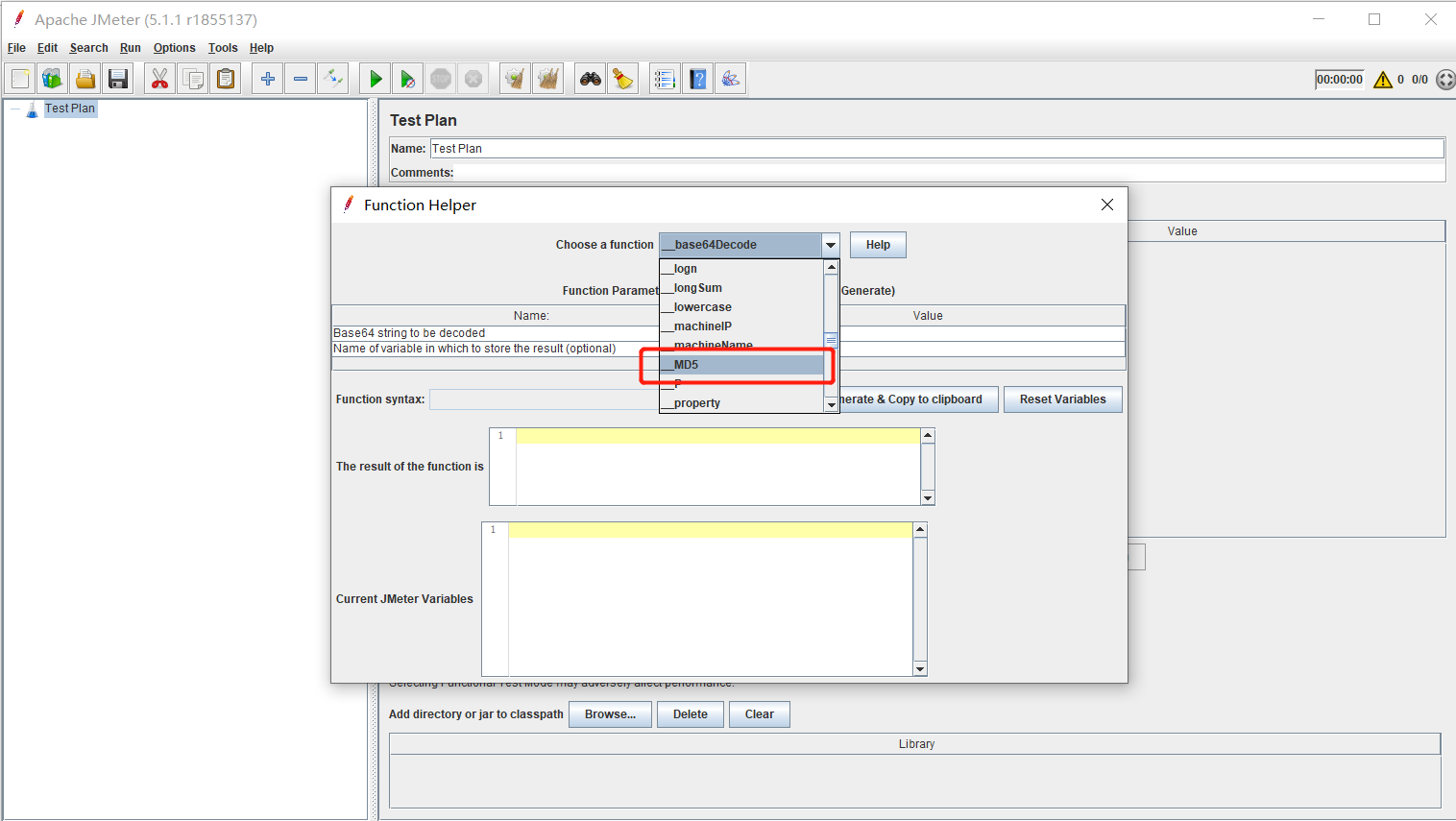The height and width of the screenshot is (821, 1456).
Task: Start test with no pauses icon
Action: (x=408, y=79)
